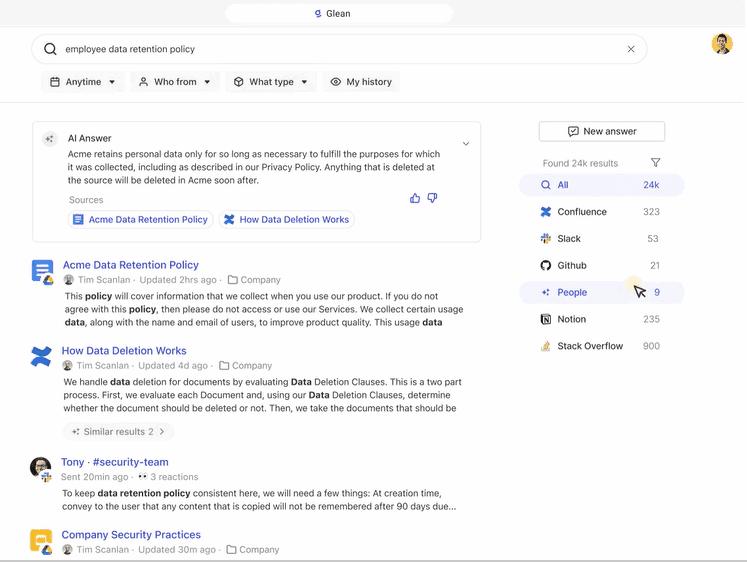This screenshot has width=747, height=562.
Task: Expand Similar results 2
Action: 118,432
